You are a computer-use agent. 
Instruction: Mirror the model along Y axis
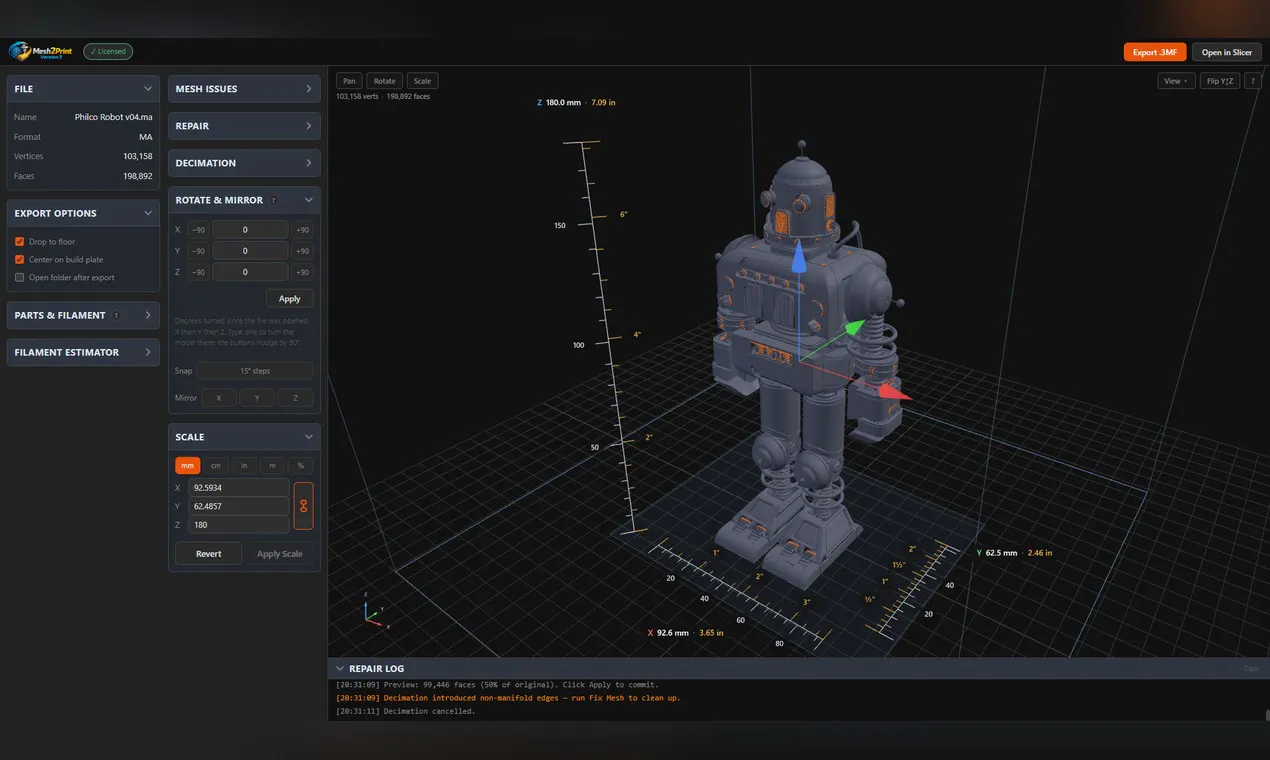pyautogui.click(x=257, y=398)
